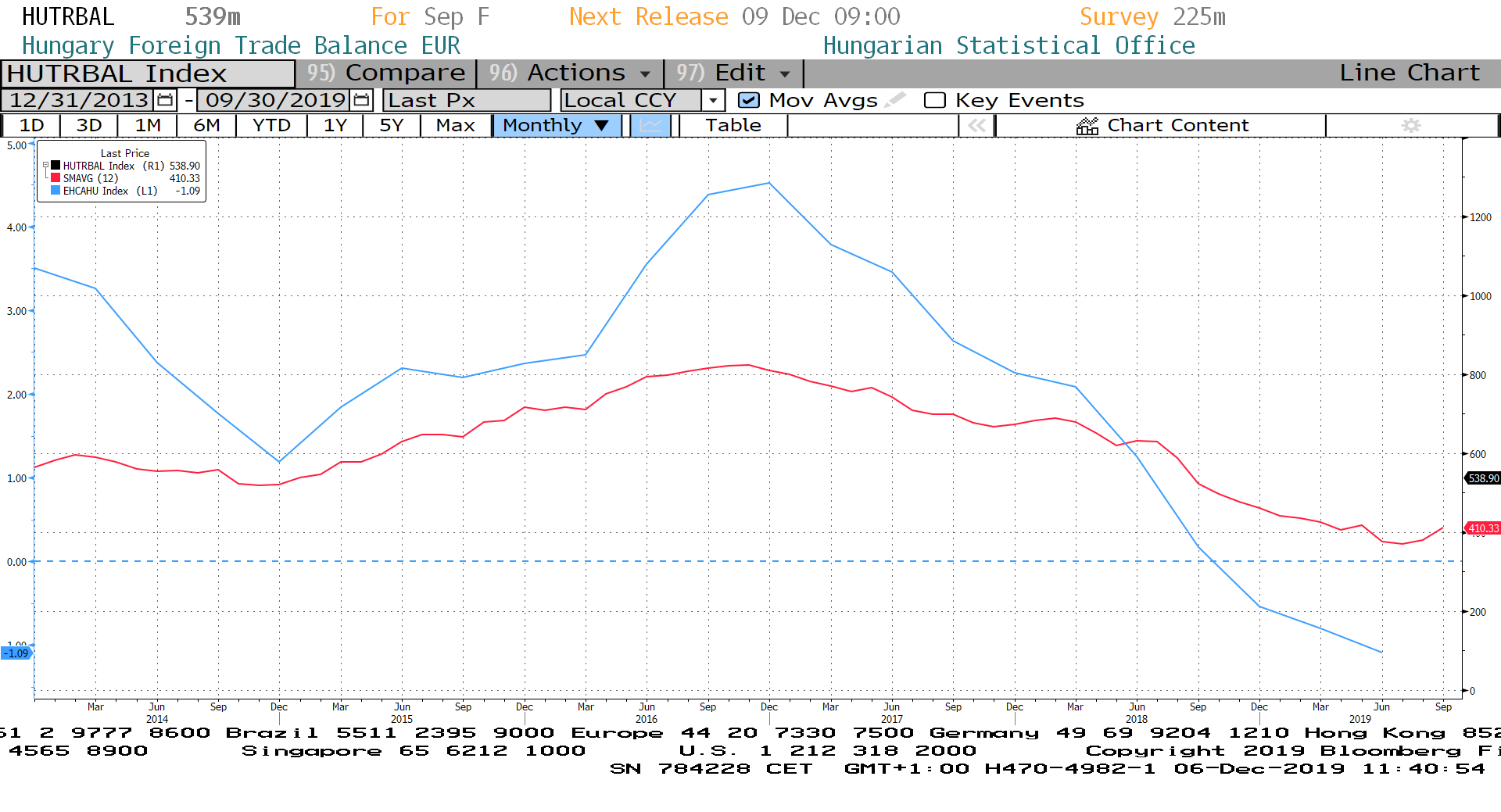Click the 410.33 moving average value tag

[x=1483, y=528]
